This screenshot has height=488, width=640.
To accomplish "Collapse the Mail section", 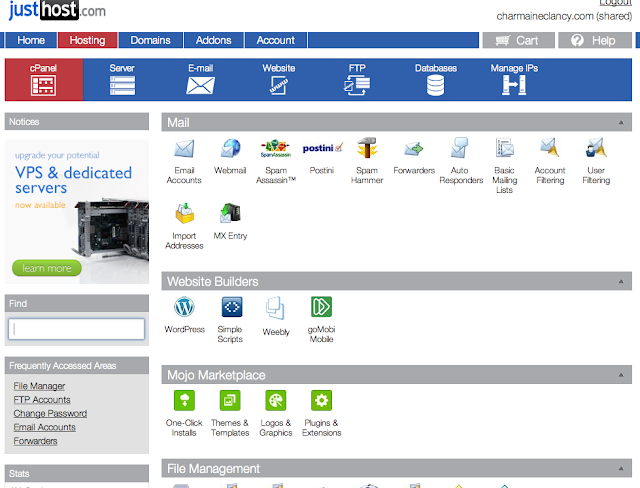I will (621, 122).
